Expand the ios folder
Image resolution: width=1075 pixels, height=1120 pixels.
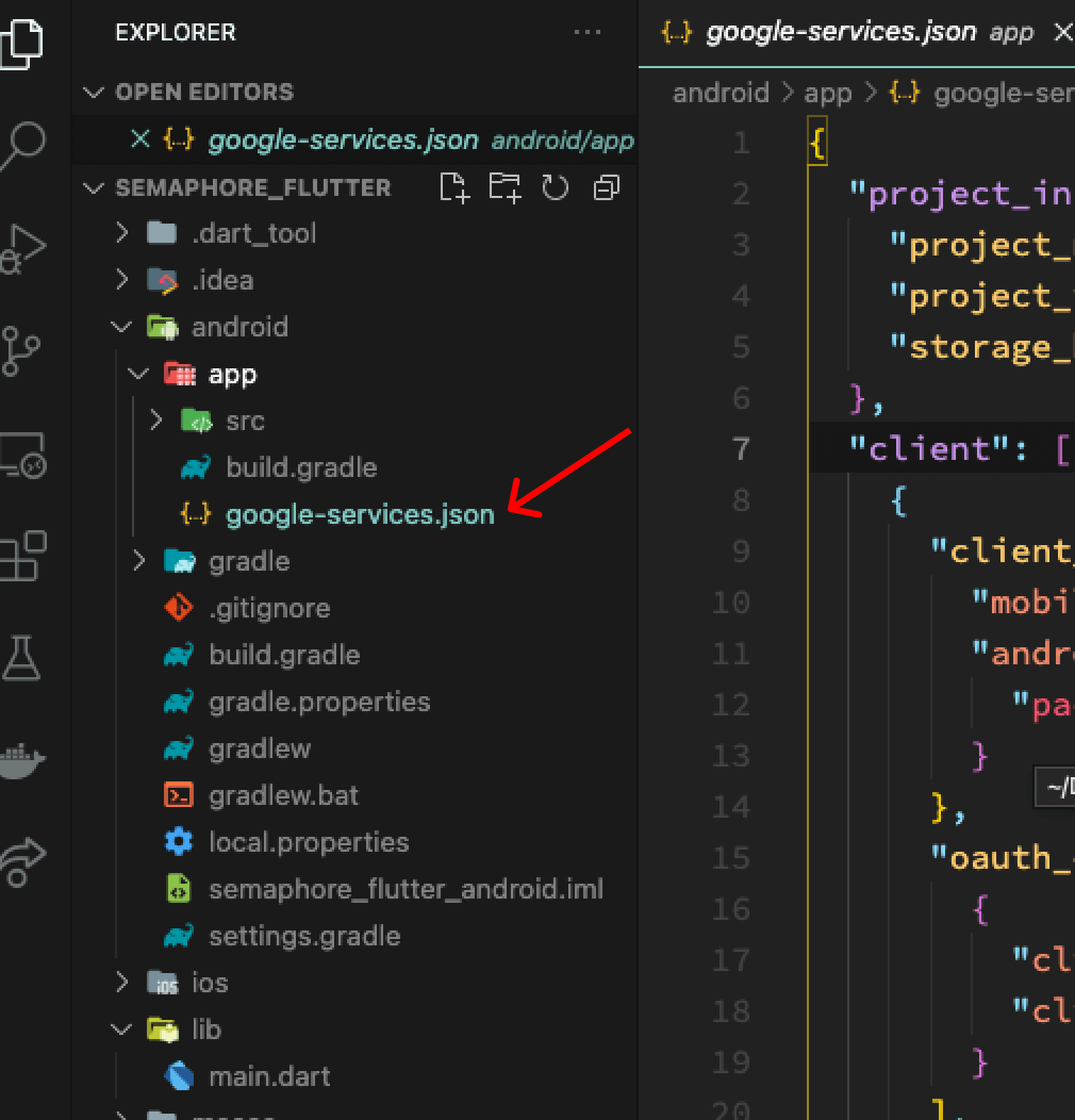pos(122,982)
